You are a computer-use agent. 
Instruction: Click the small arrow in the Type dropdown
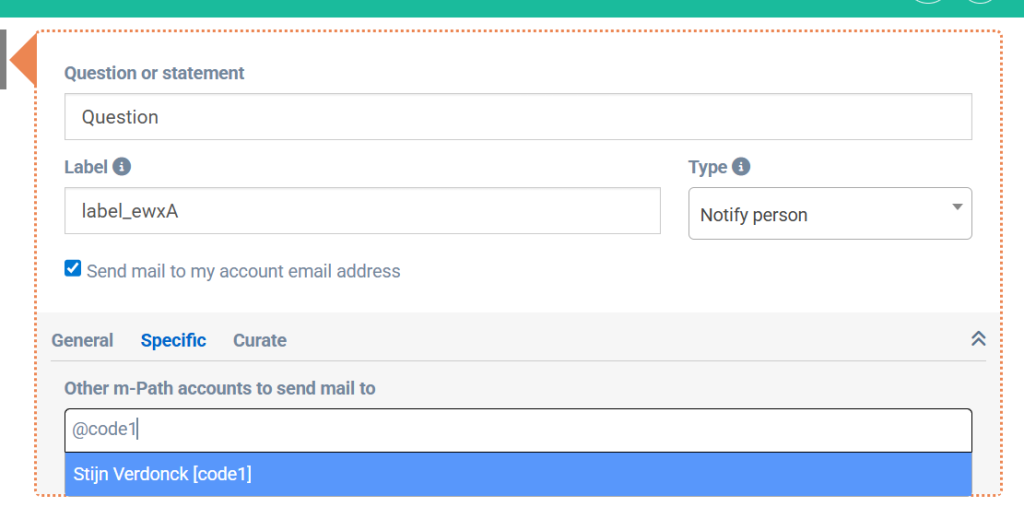point(957,207)
